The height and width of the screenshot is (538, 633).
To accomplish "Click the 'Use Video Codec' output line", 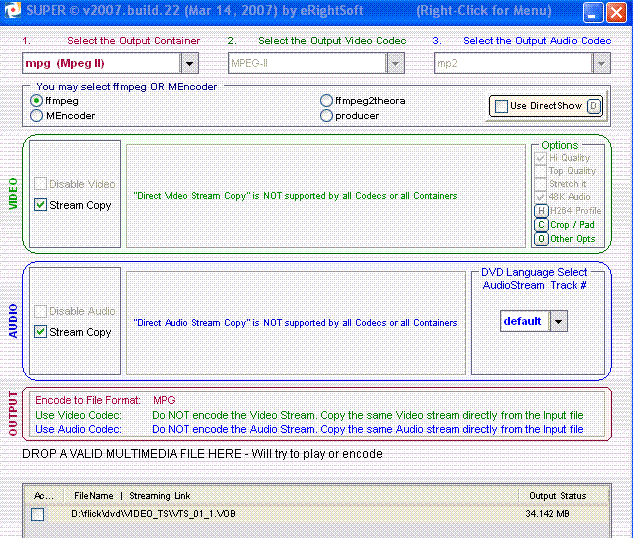I will tap(309, 415).
